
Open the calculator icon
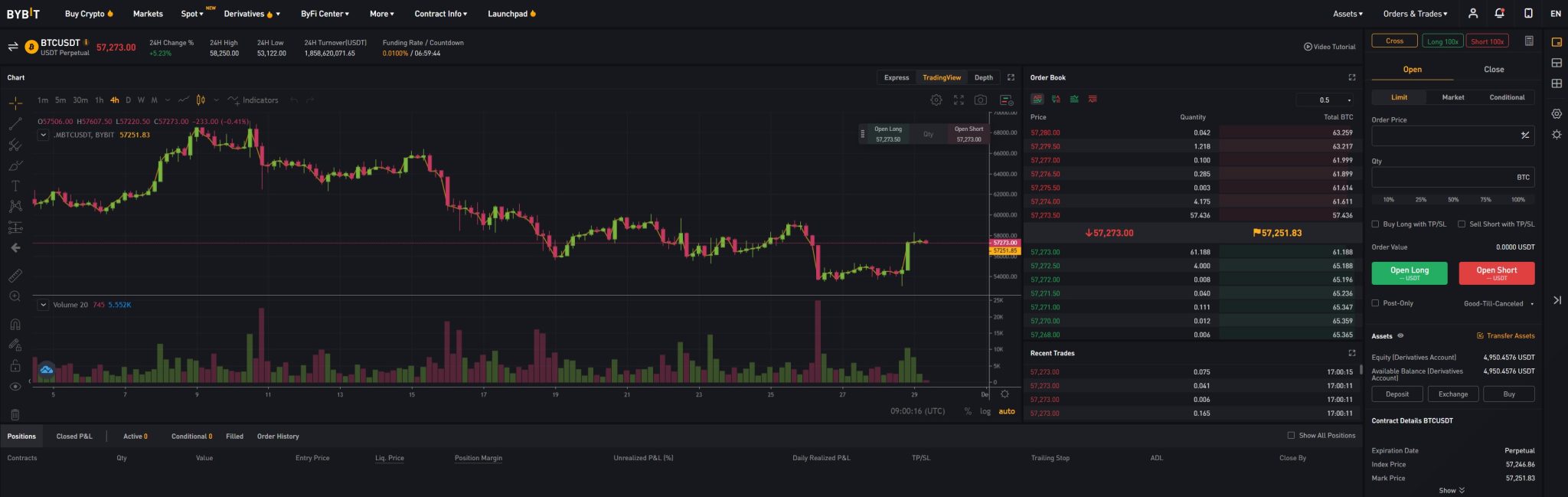click(1529, 41)
